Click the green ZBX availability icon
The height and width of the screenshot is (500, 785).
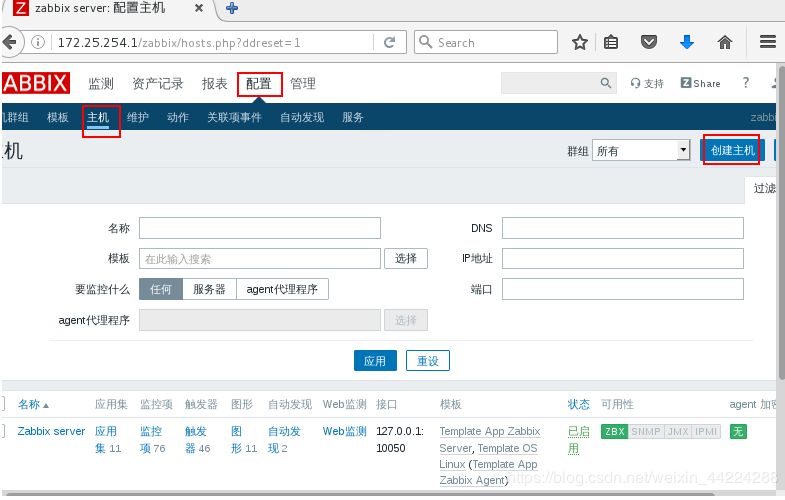[614, 431]
